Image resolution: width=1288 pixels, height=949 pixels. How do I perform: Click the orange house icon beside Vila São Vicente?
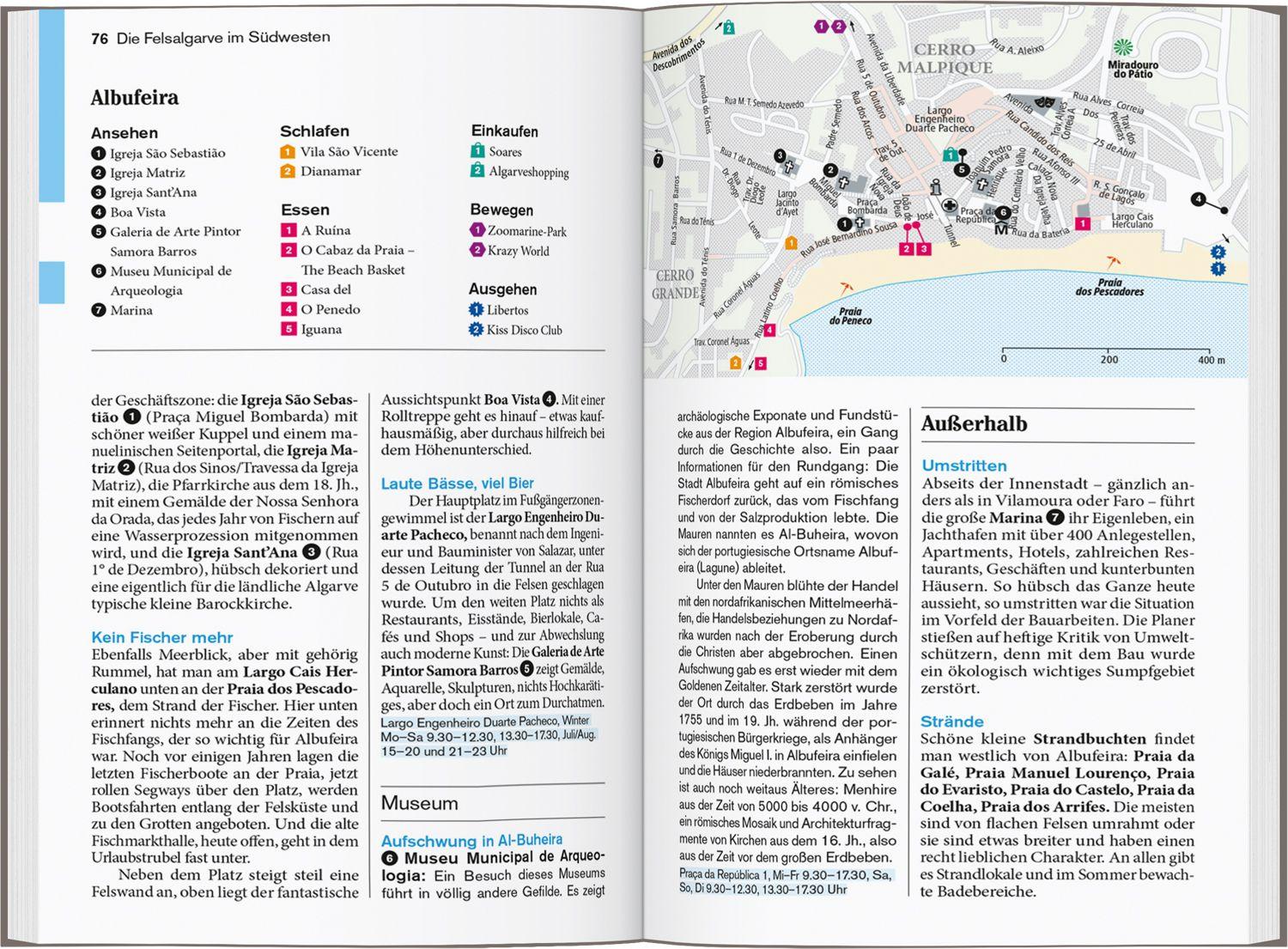289,152
